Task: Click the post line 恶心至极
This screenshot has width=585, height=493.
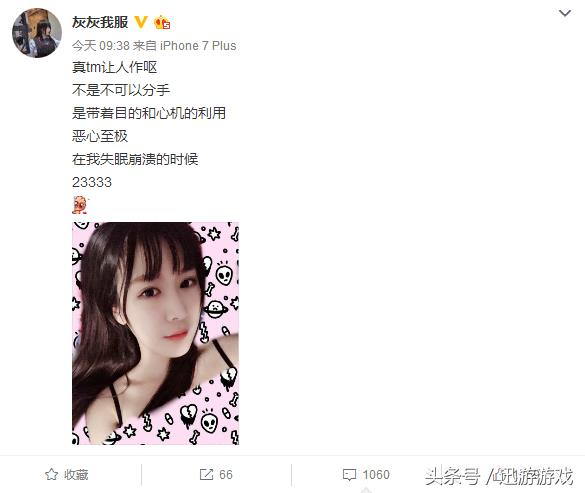Action: (100, 136)
